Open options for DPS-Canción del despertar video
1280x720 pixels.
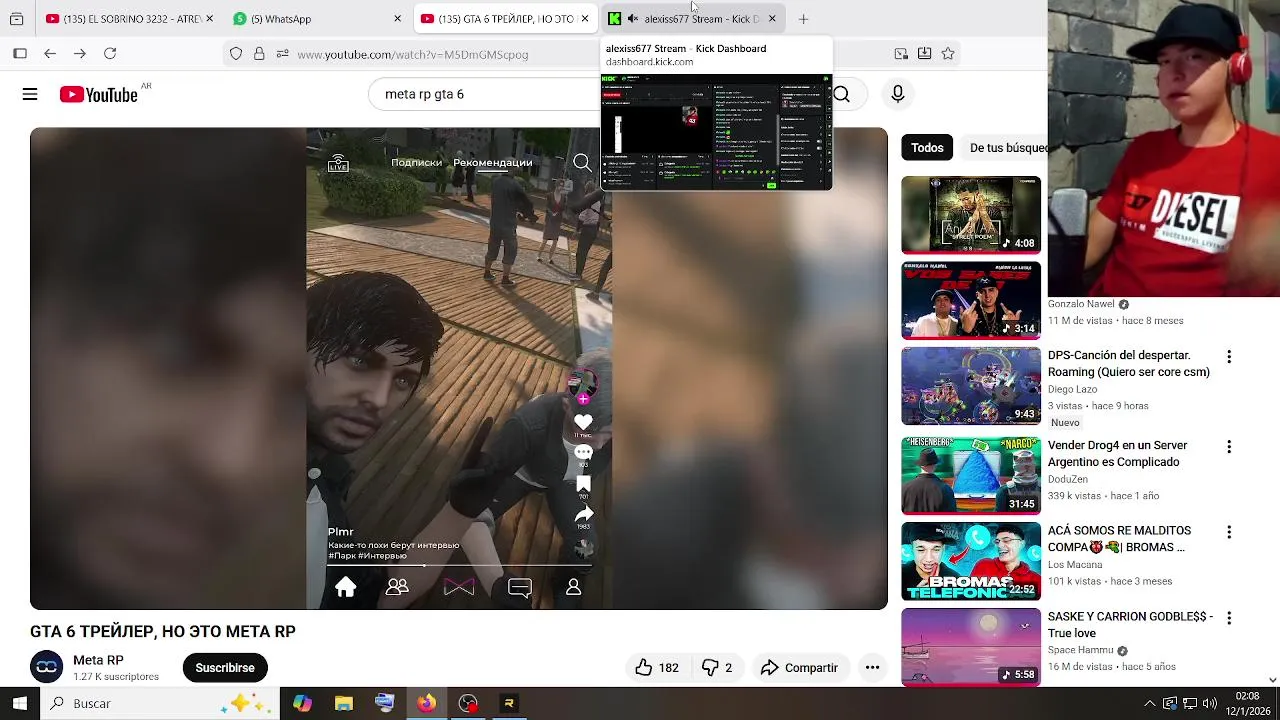[1229, 357]
